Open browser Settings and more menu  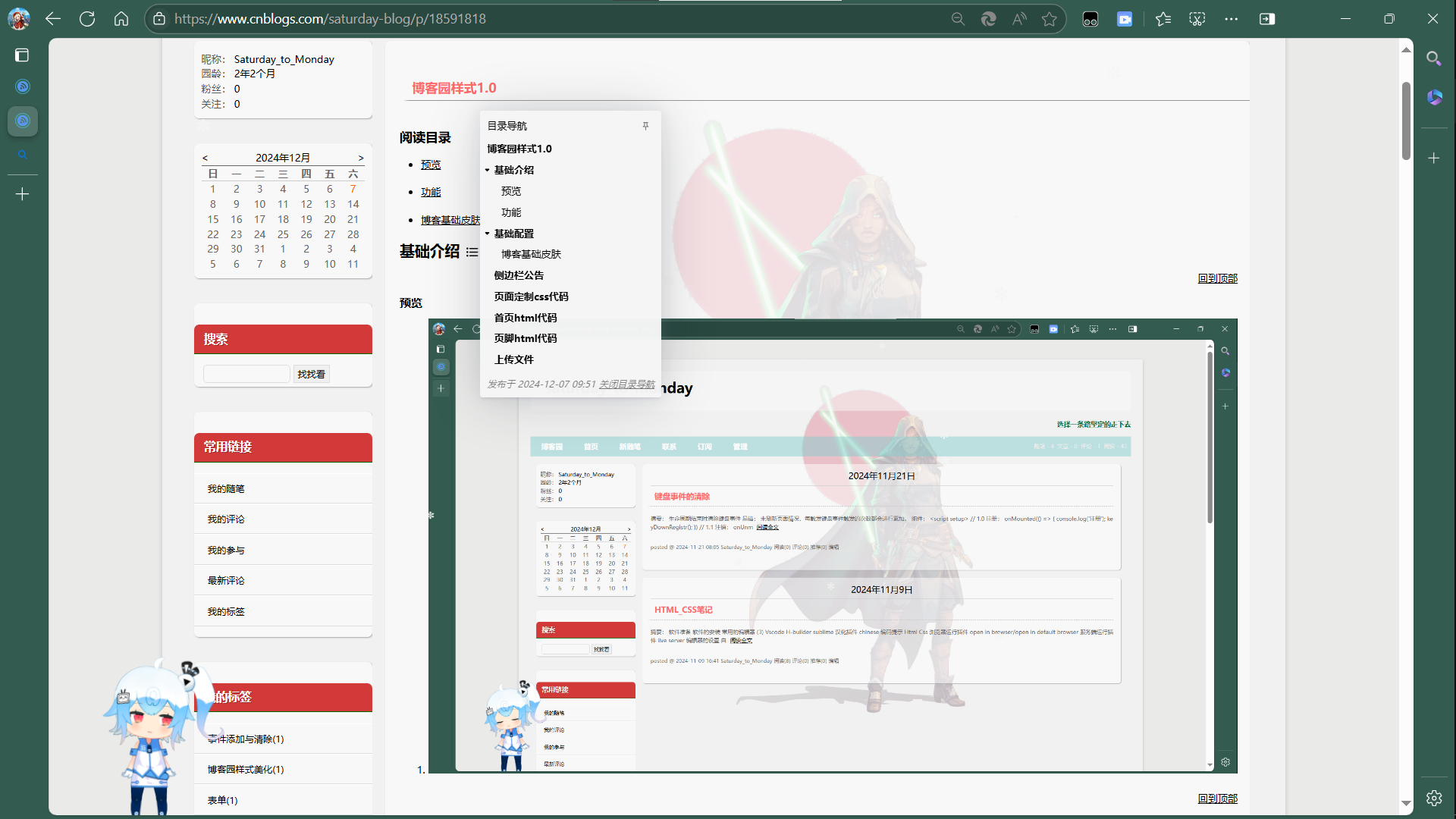coord(1231,19)
